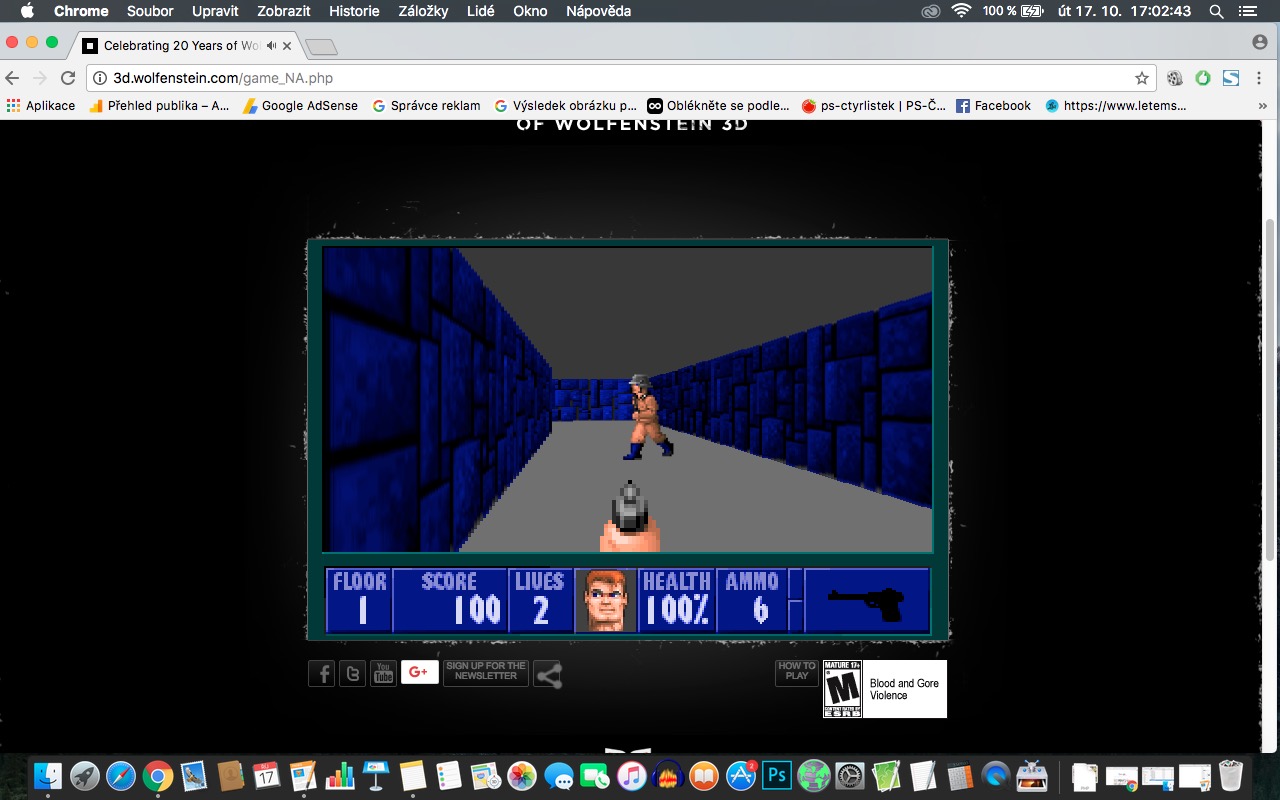Open the ps-ctyrlistek bookmark
1280x800 pixels.
(x=873, y=105)
